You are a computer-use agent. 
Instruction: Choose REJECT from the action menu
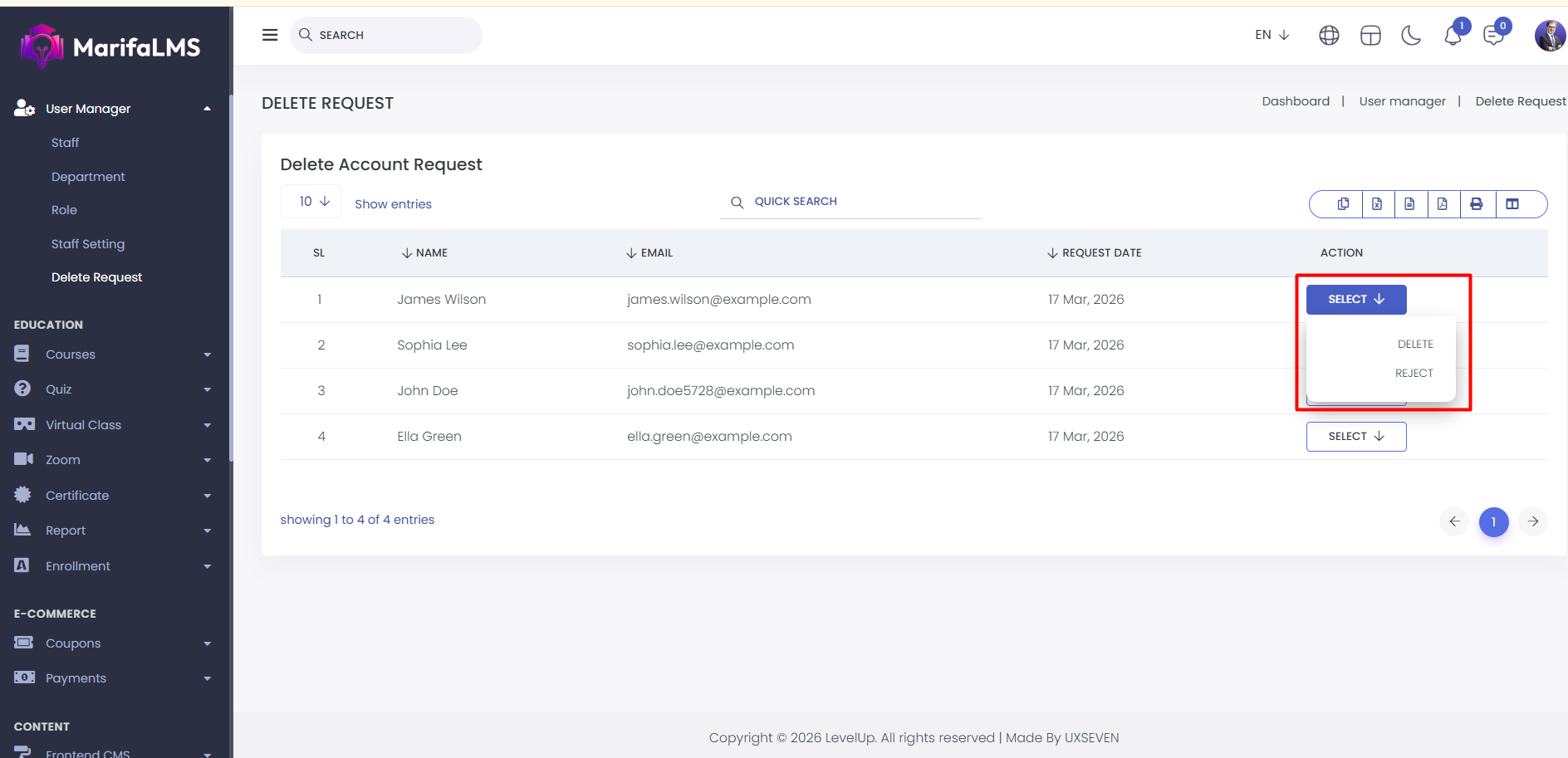[1414, 374]
